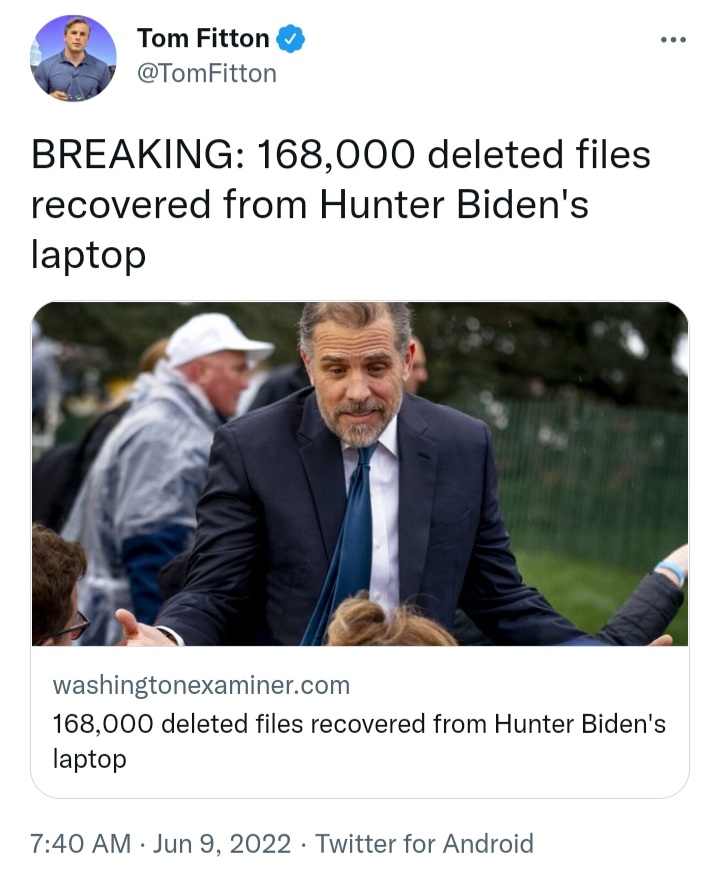This screenshot has width=720, height=878.
Task: Click the washingtonexaminer.com domain label
Action: [x=202, y=685]
